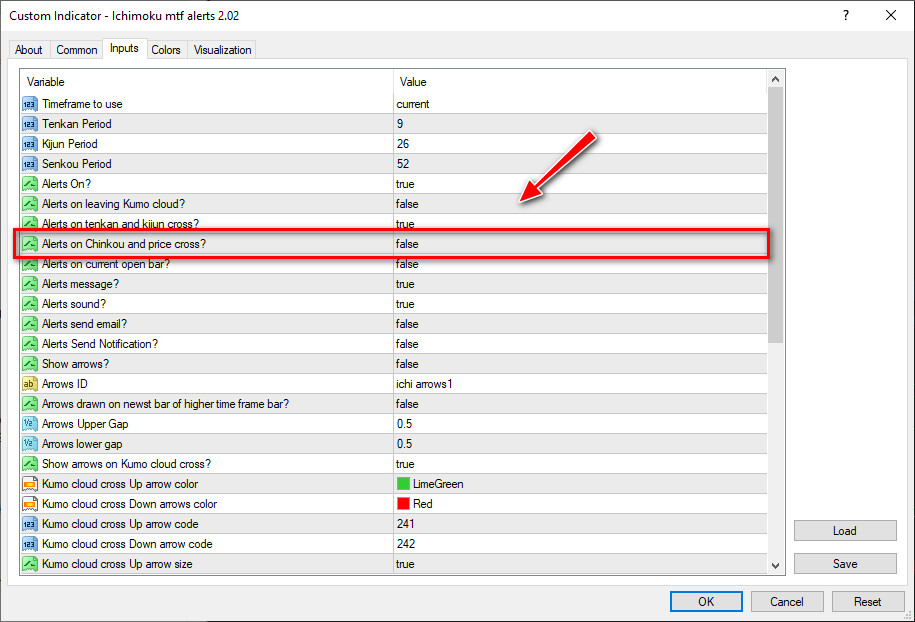Click the boolean icon beside Alerts On?

click(x=30, y=184)
